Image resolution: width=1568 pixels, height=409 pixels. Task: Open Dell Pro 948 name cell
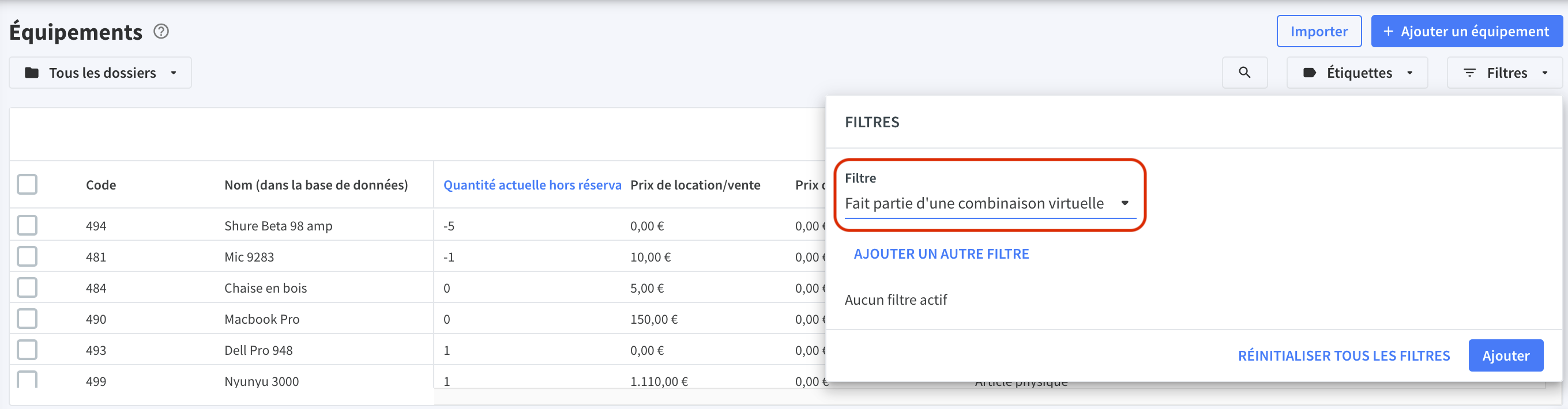click(259, 350)
